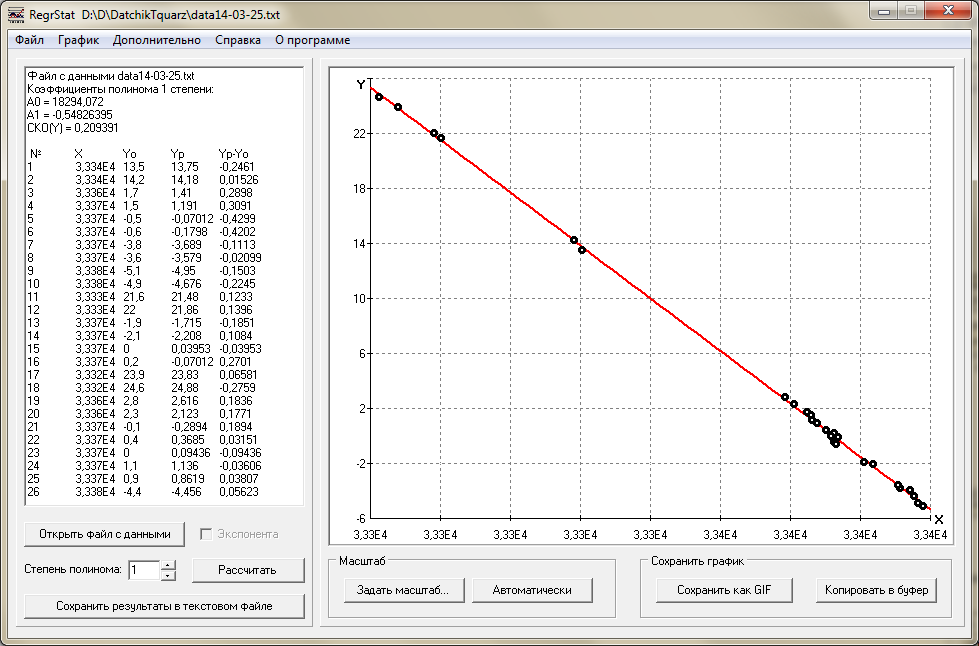Viewport: 979px width, 646px height.
Task: Click residual 0,1894 in row 21
Action: pos(236,427)
